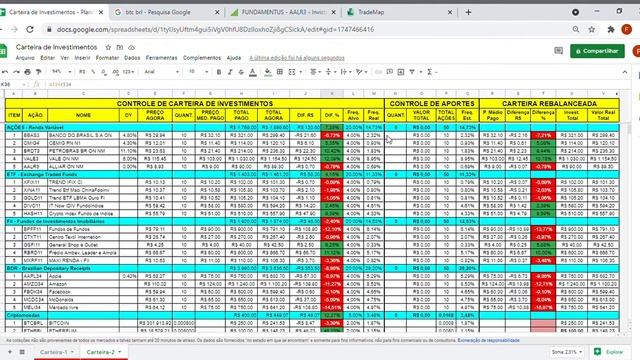Viewport: 640px width, 360px height.
Task: Open the Formatar menu
Action: coord(107,58)
